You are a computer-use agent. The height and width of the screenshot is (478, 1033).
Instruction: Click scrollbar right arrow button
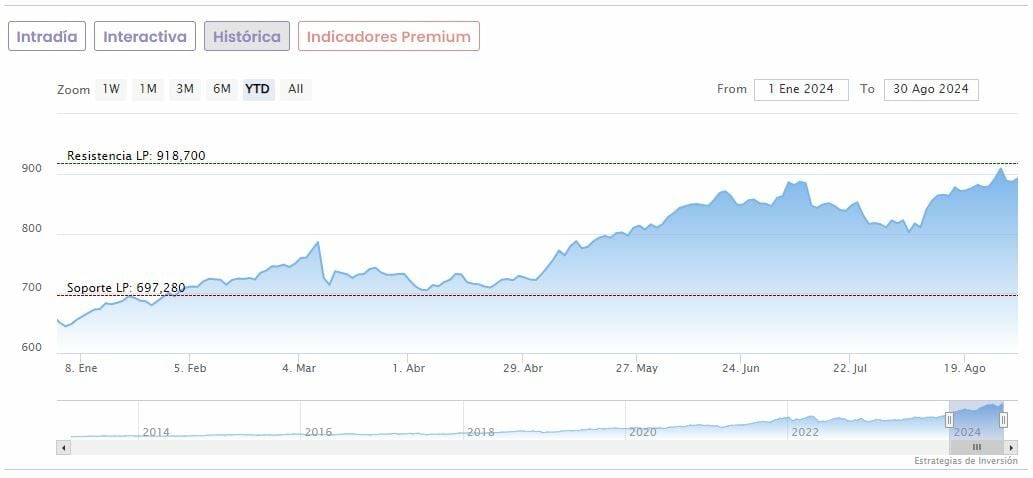1012,447
